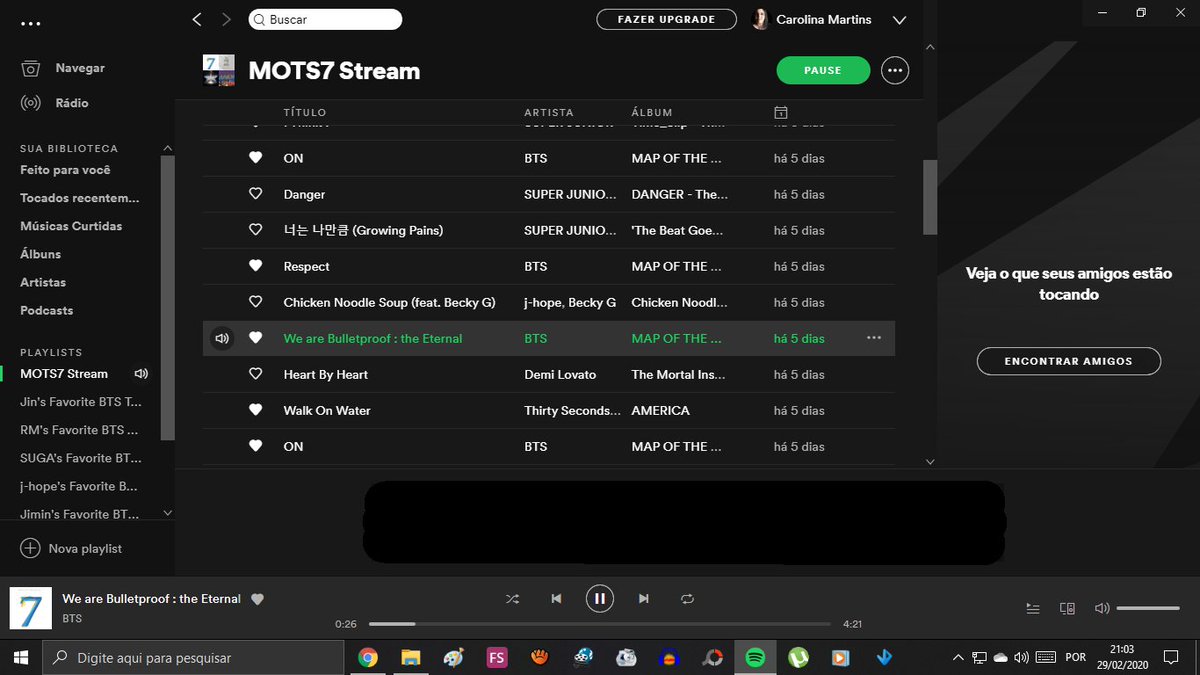This screenshot has height=675, width=1200.
Task: Click the FAZER UPGRADE button
Action: pyautogui.click(x=666, y=19)
